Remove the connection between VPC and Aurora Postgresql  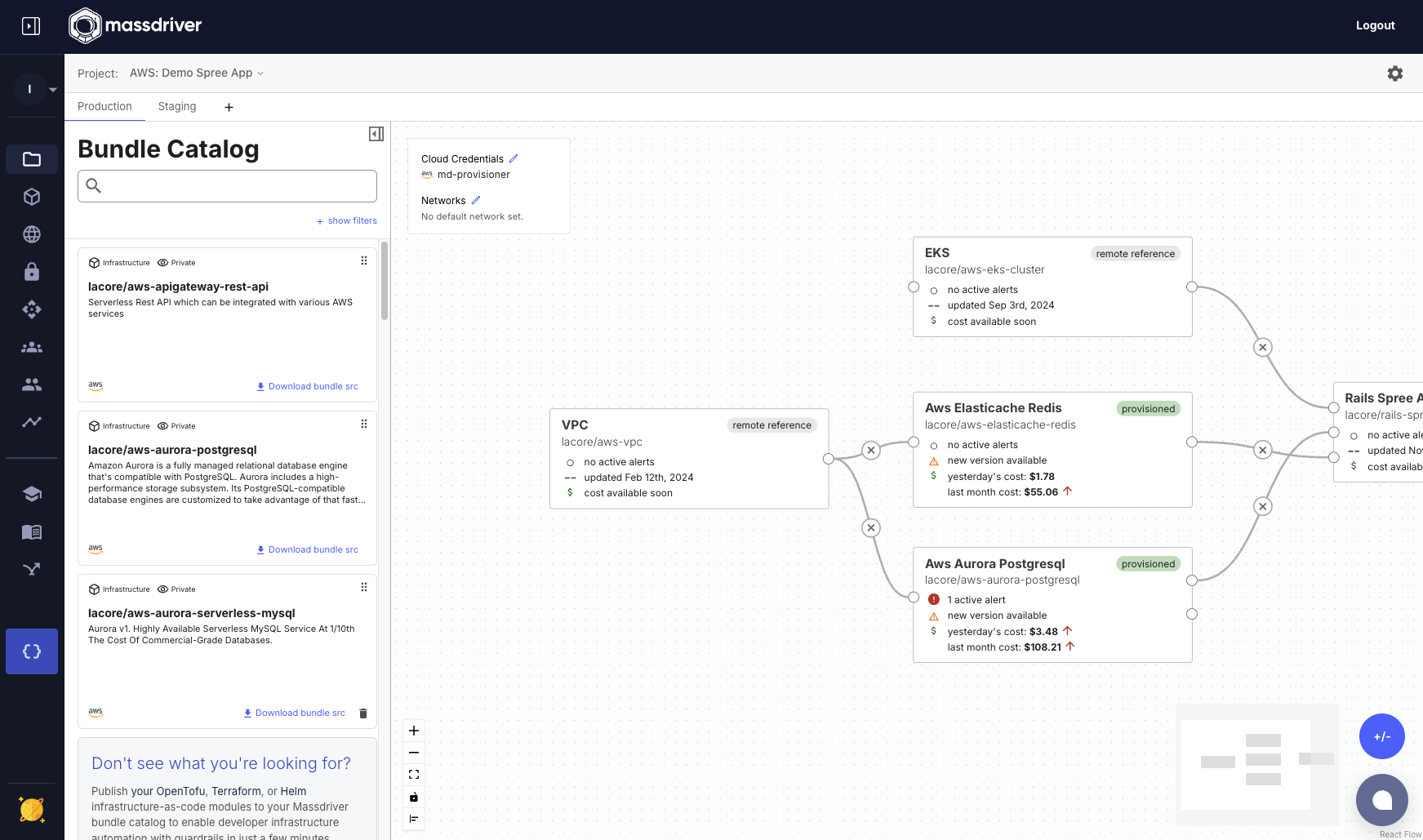click(x=871, y=527)
